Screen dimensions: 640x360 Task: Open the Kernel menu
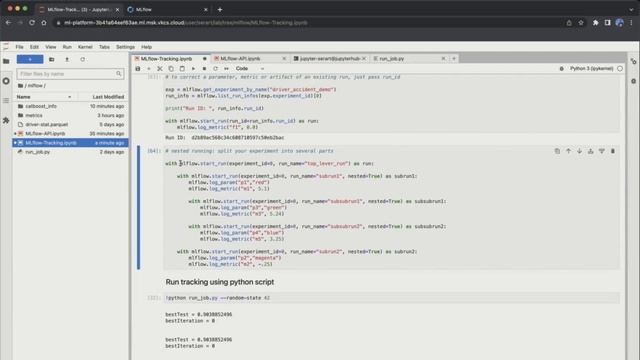[85, 47]
